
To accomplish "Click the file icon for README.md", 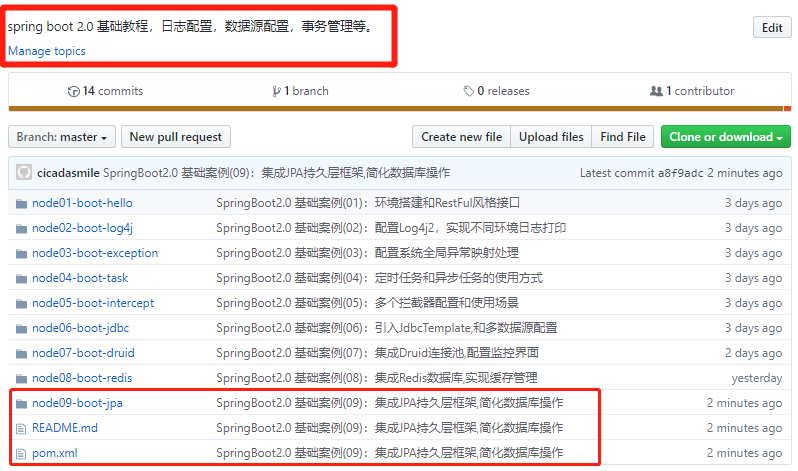I will tap(21, 429).
